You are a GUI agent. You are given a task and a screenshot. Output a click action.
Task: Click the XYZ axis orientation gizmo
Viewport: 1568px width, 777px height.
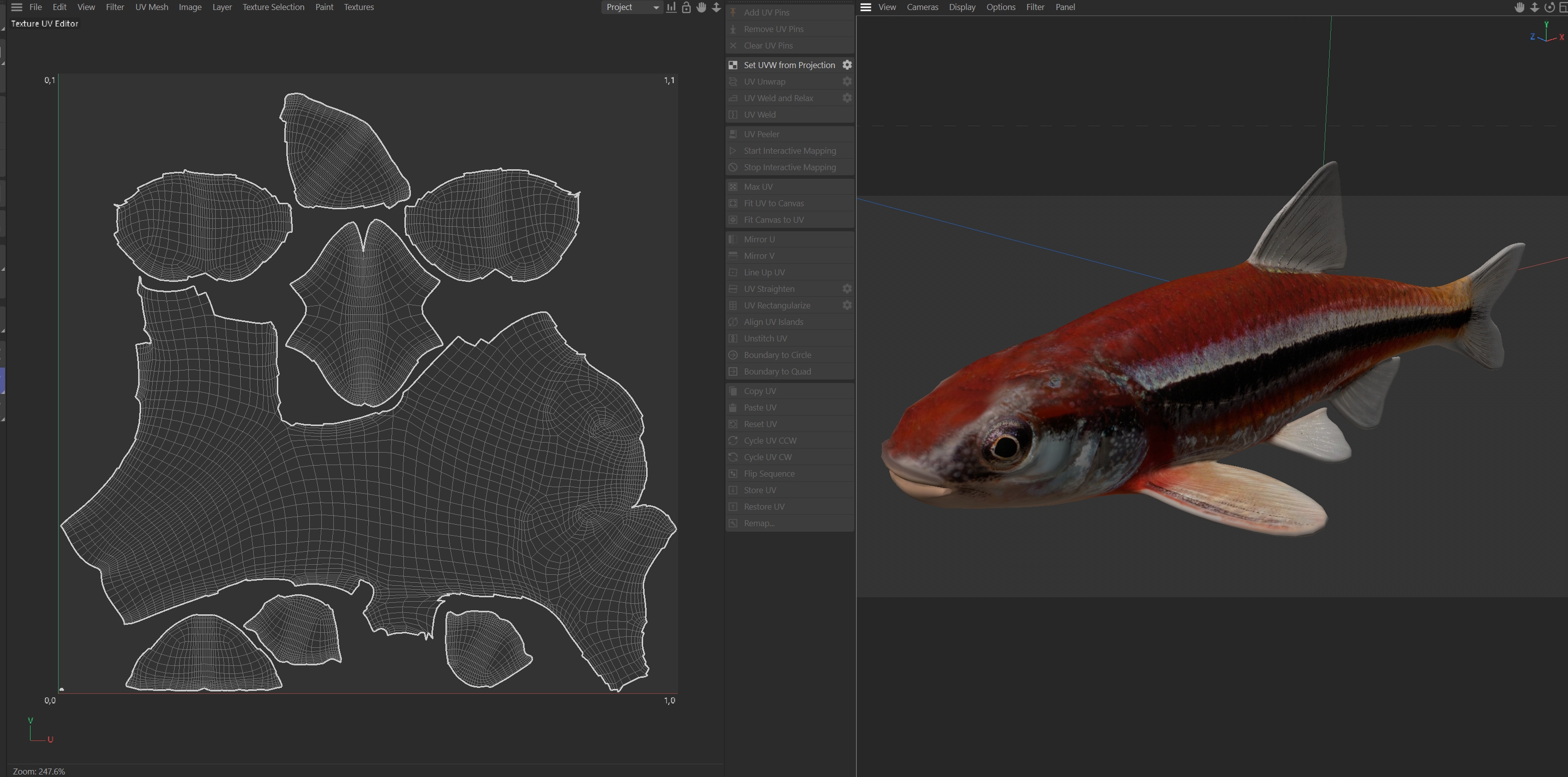1546,36
